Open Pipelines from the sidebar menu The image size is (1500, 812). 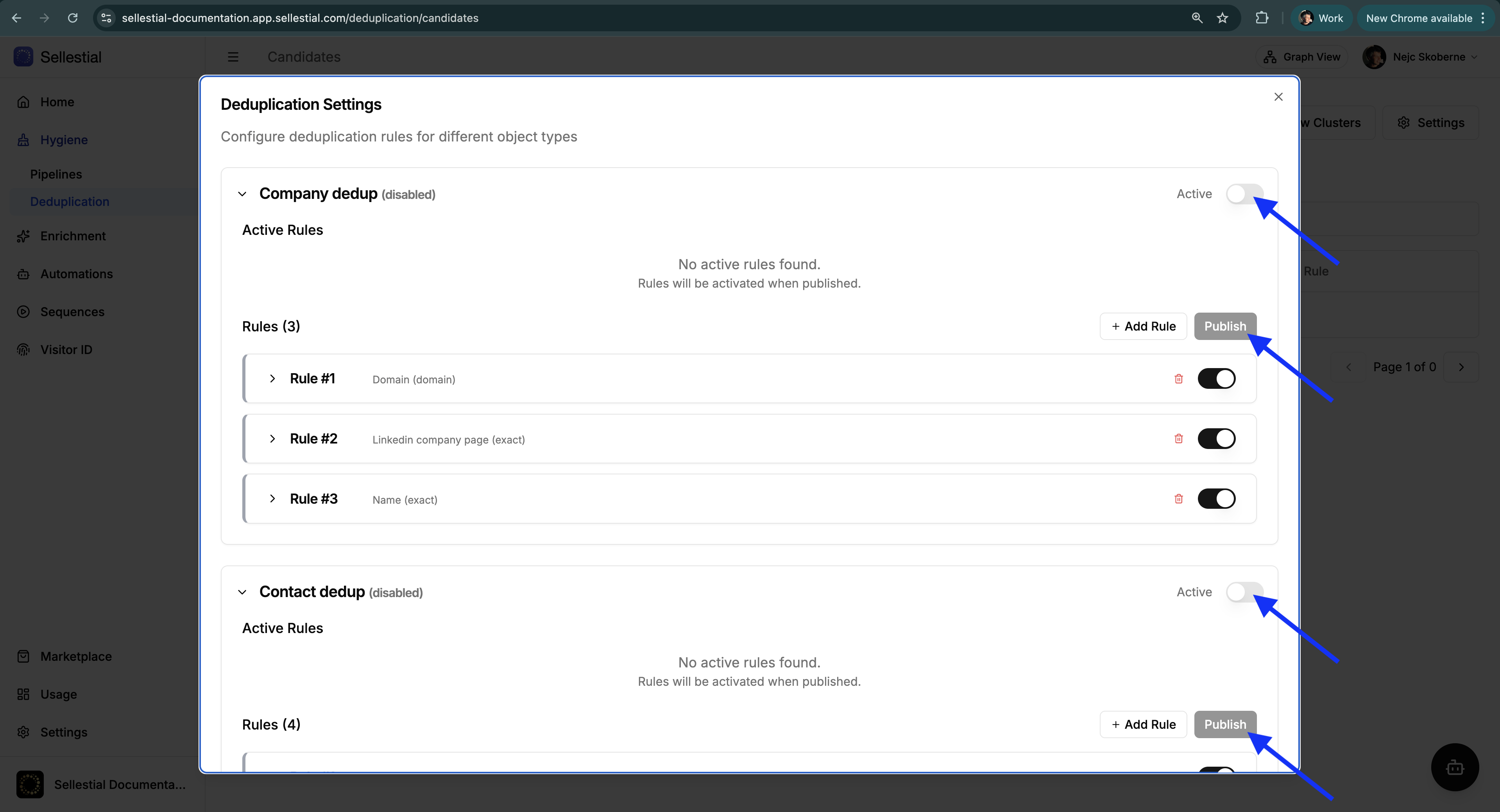point(56,173)
